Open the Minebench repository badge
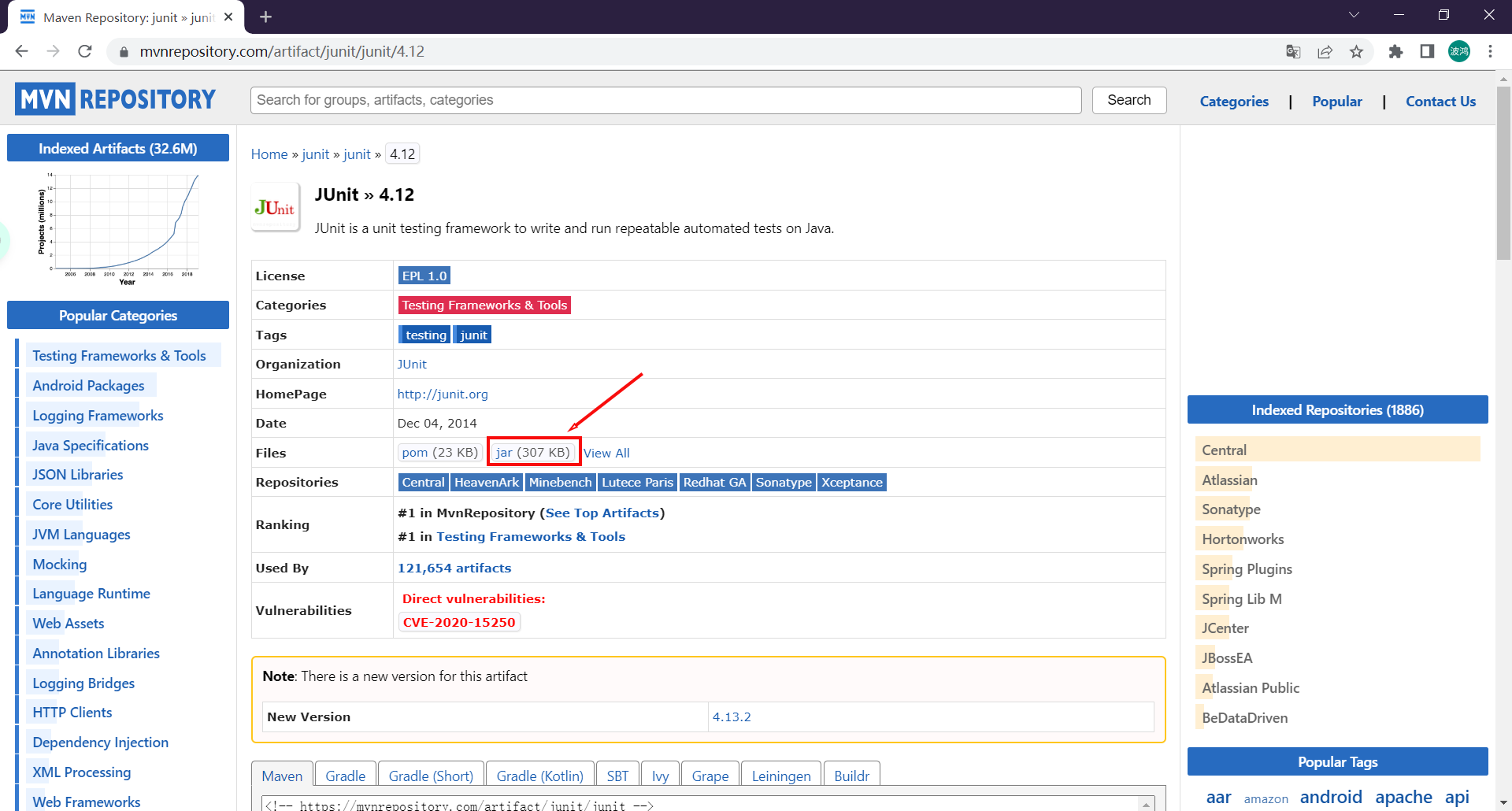This screenshot has height=811, width=1512. click(560, 483)
